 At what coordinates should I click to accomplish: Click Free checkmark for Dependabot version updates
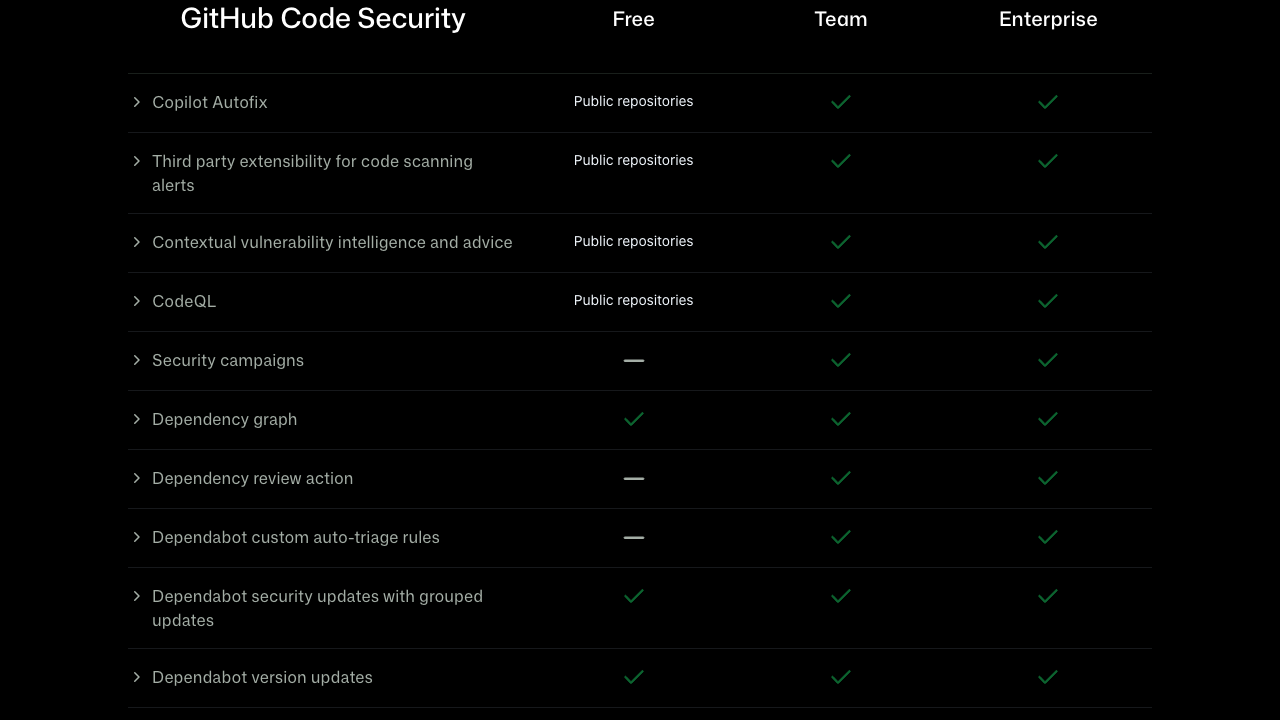(634, 677)
